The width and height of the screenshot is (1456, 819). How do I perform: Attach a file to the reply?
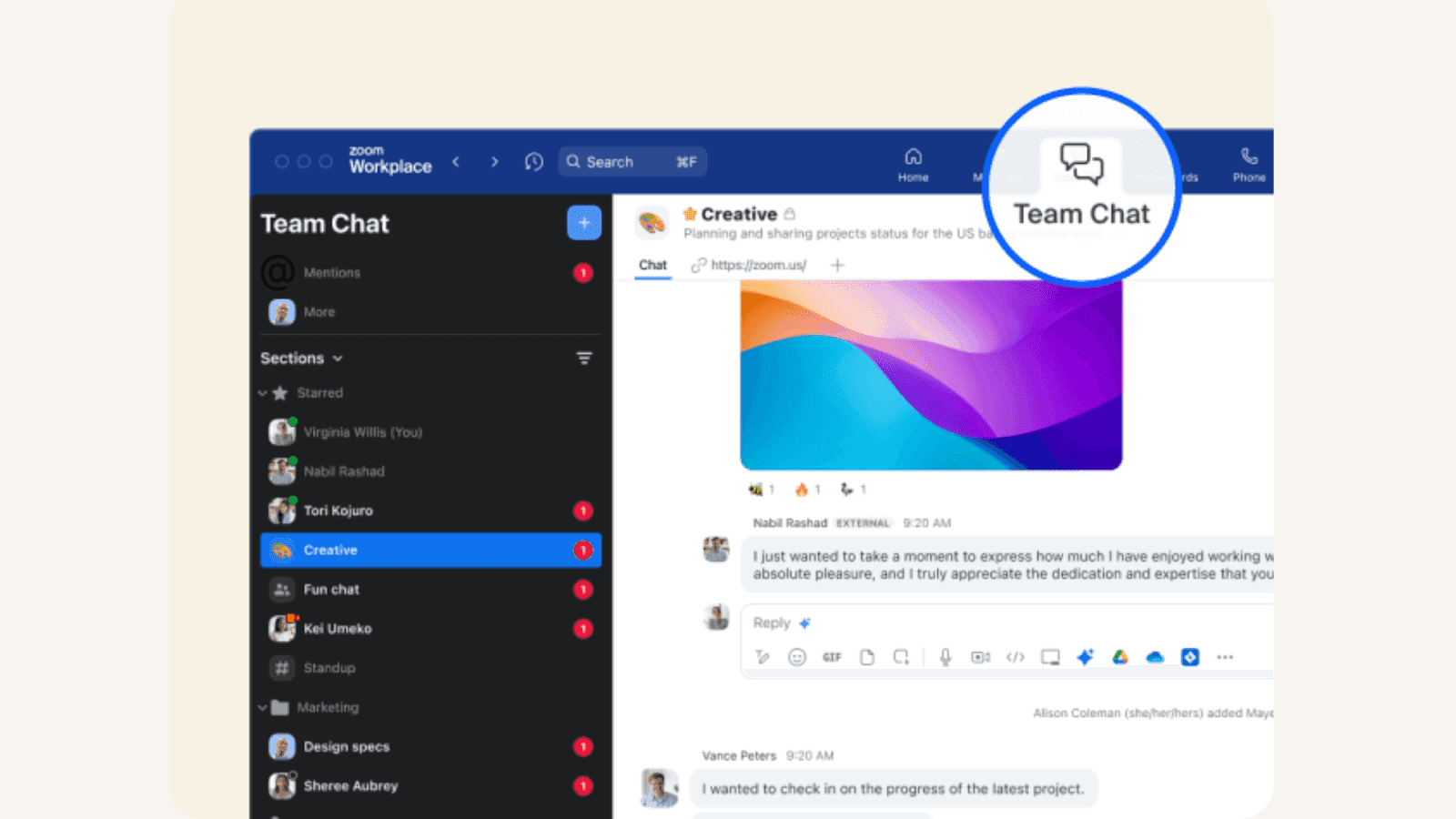pyautogui.click(x=866, y=656)
